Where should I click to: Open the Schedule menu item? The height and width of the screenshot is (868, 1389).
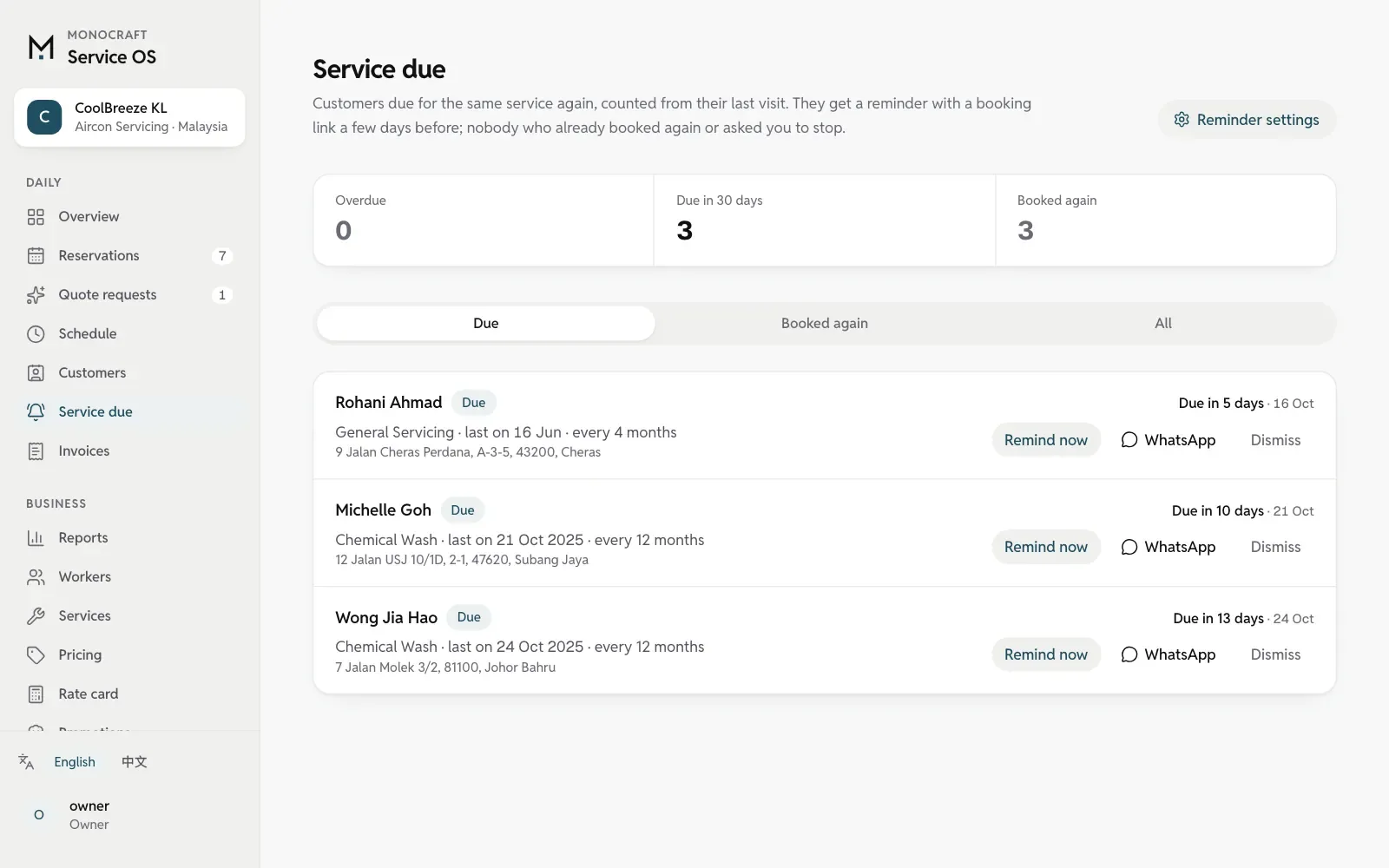(130, 334)
